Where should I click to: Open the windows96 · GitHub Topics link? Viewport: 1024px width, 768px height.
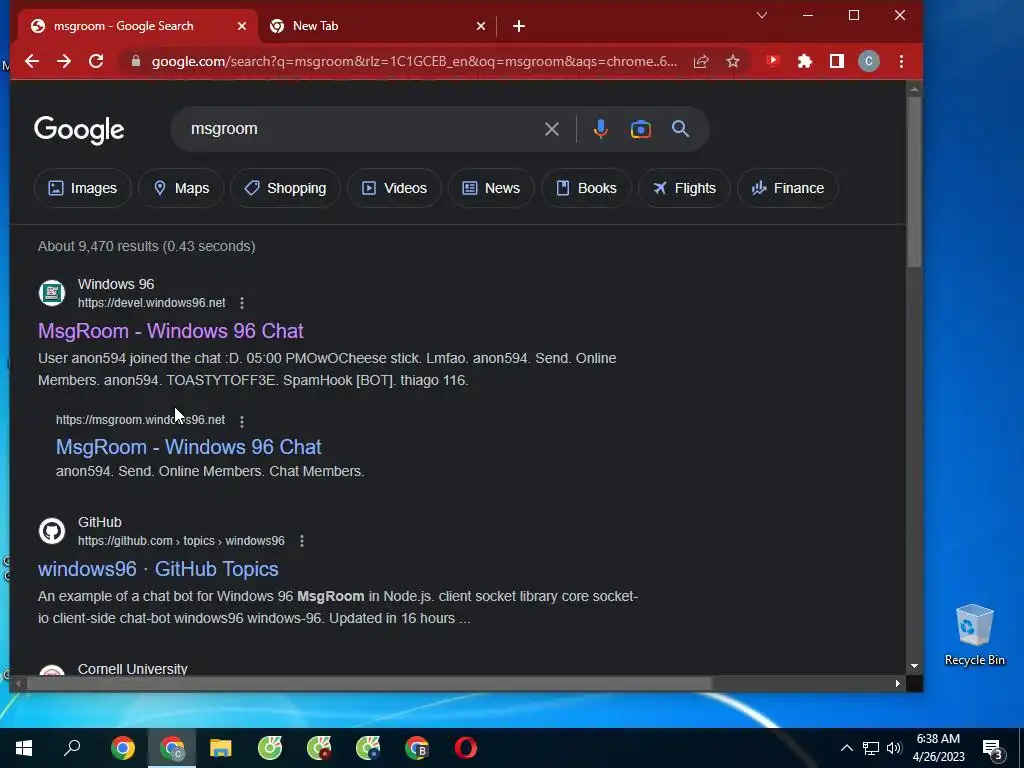pos(158,569)
